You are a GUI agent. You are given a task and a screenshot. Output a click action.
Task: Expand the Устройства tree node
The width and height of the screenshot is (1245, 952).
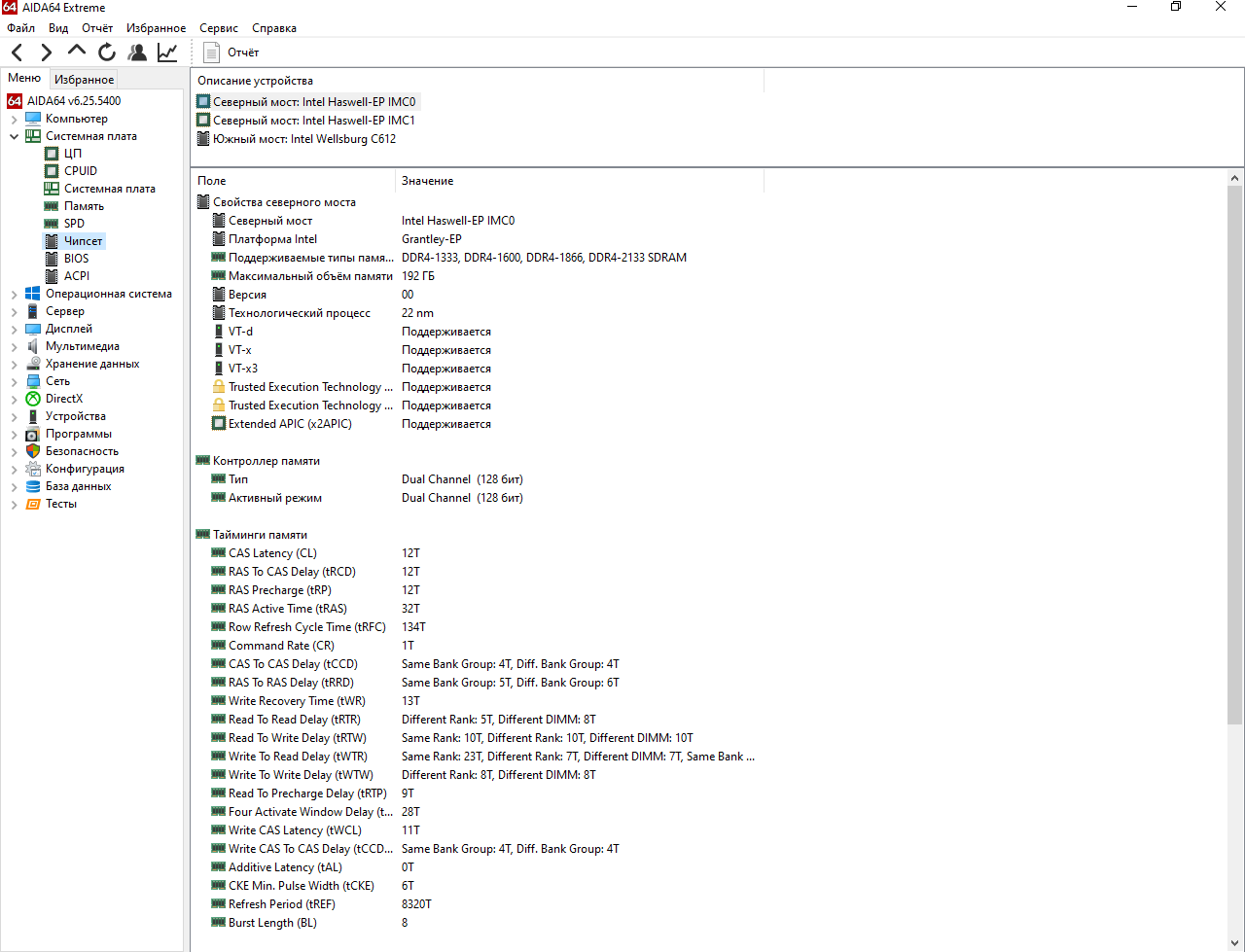[x=15, y=416]
